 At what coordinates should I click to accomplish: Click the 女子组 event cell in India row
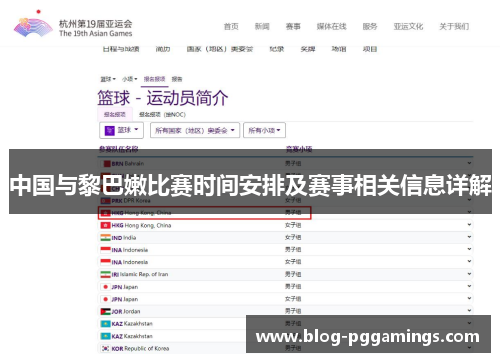point(293,237)
